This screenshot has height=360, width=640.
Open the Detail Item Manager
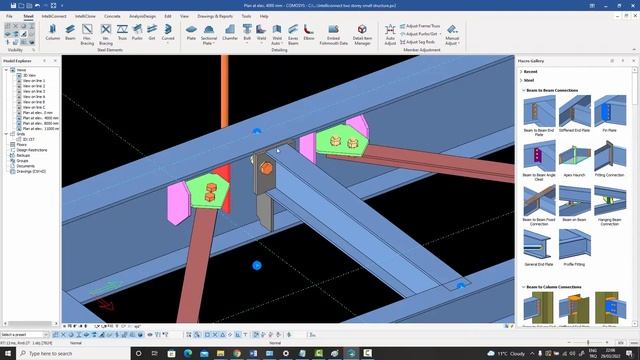click(x=362, y=34)
